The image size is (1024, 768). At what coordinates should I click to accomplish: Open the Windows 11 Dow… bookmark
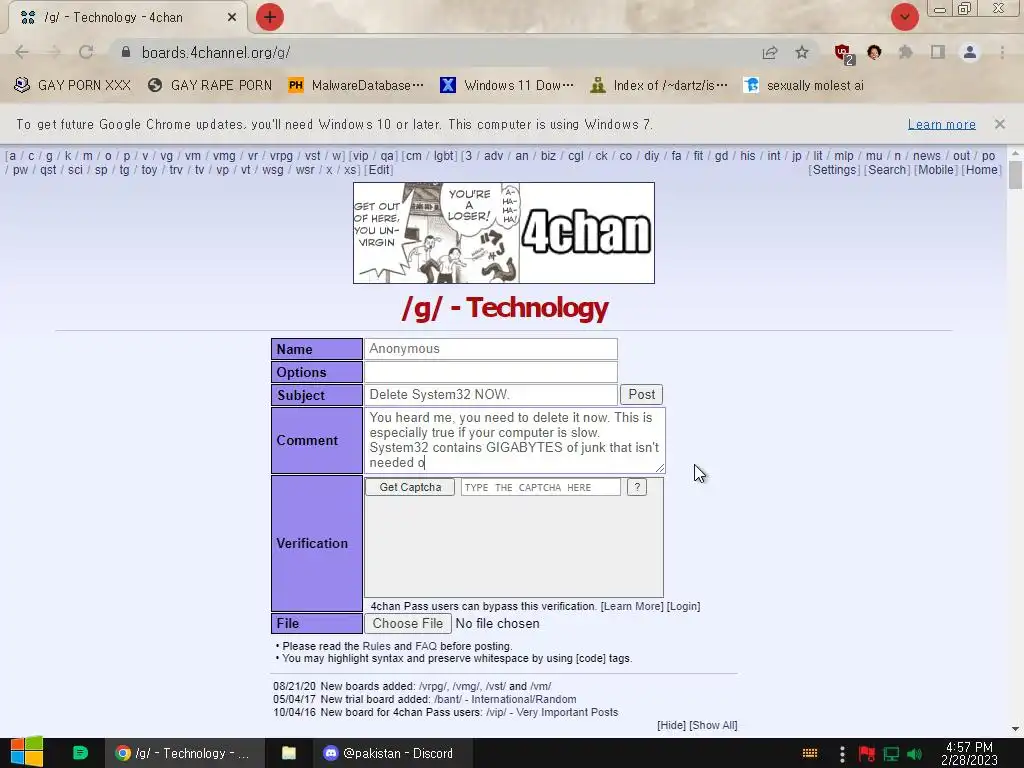coord(507,86)
